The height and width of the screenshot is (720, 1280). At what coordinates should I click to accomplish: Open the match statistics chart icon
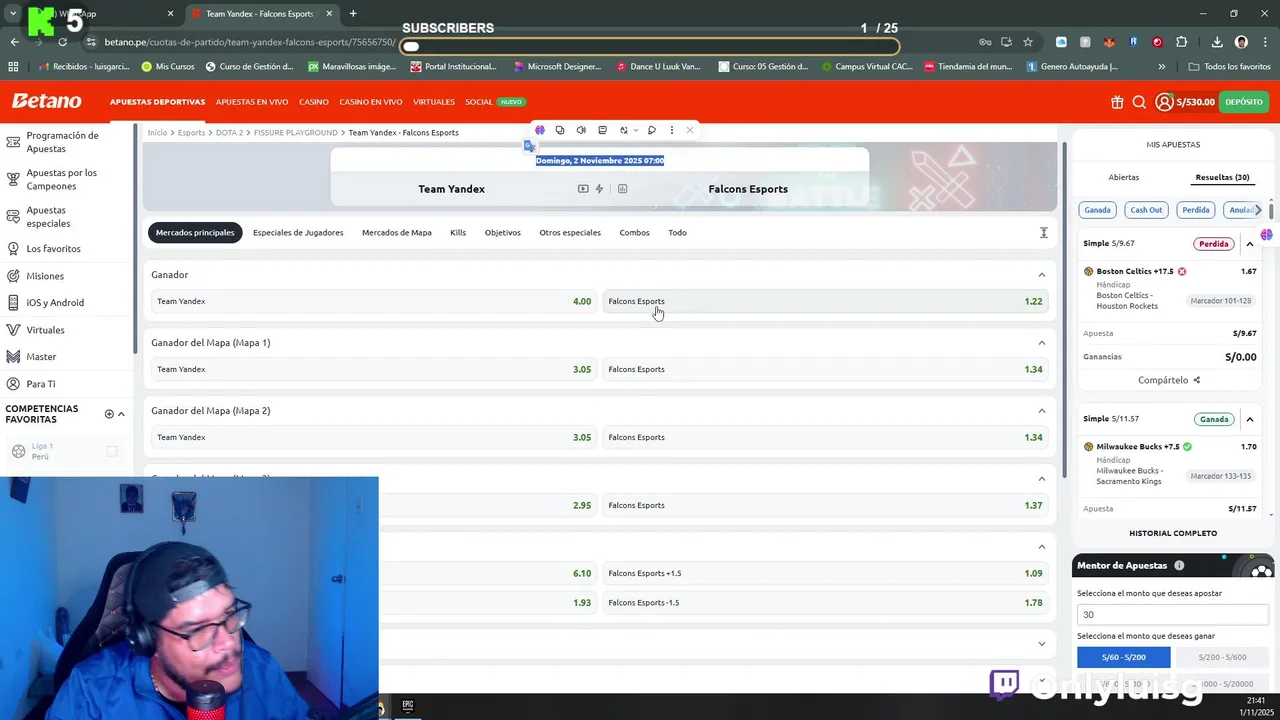622,189
